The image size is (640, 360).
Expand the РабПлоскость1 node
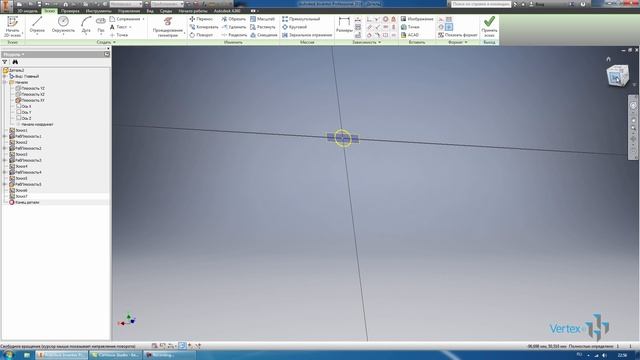coord(5,136)
